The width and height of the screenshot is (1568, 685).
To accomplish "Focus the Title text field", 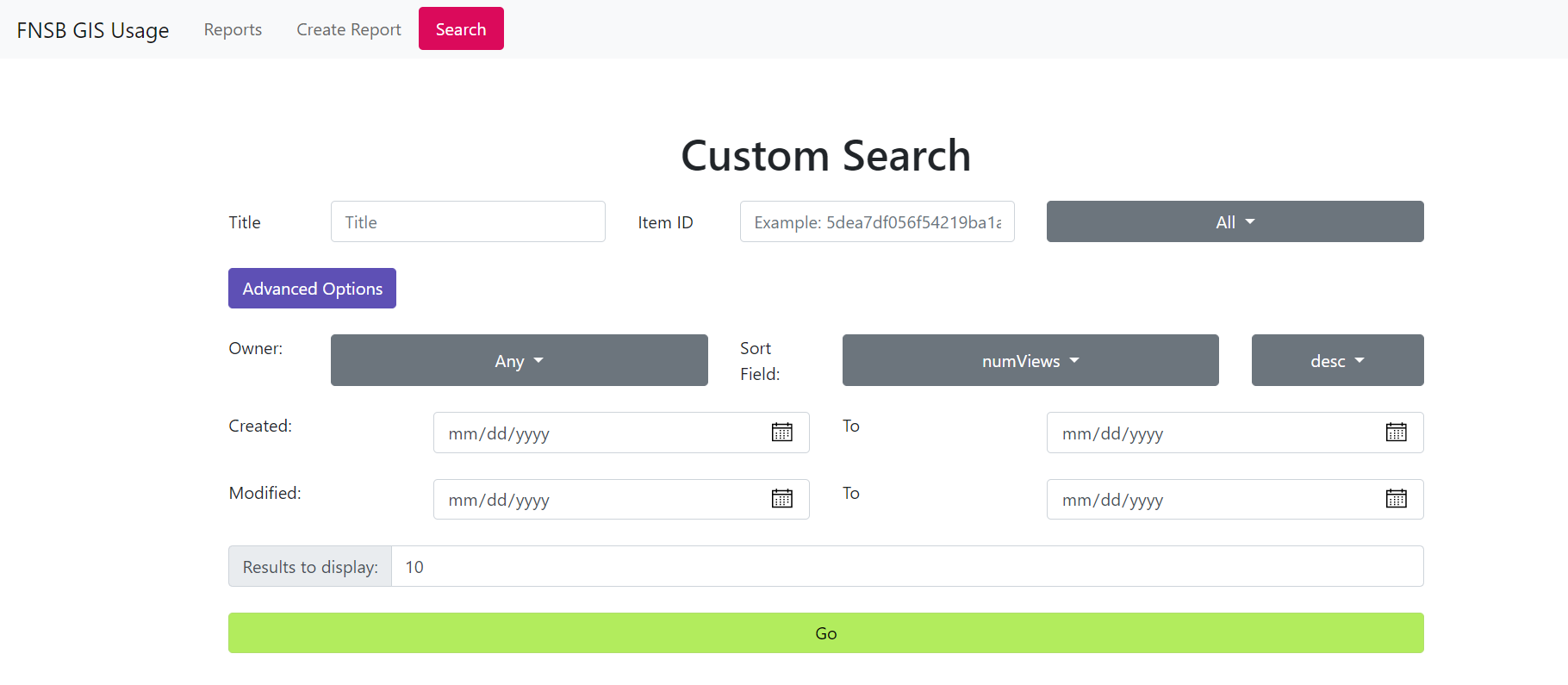I will pyautogui.click(x=468, y=221).
